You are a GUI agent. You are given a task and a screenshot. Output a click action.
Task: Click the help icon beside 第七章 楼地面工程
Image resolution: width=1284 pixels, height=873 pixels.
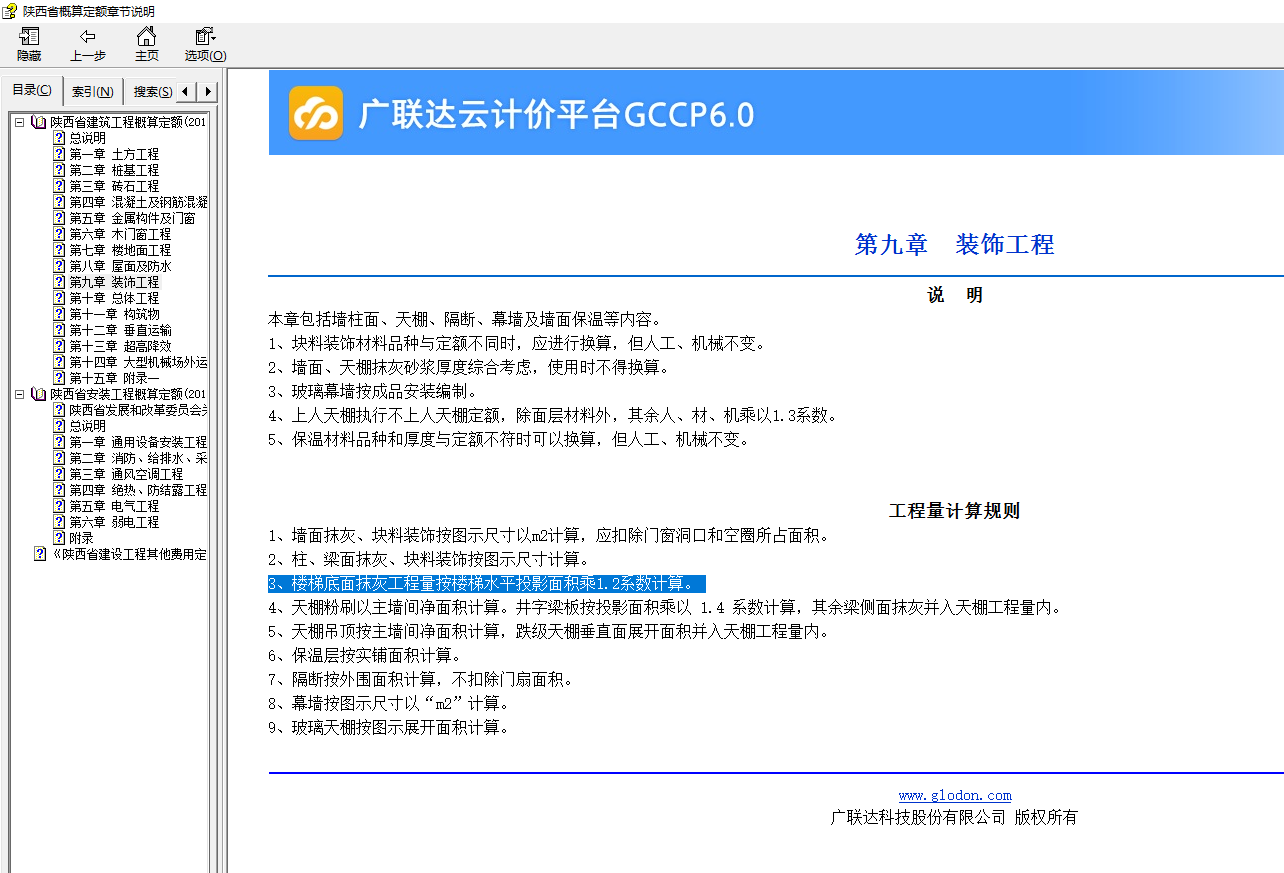coord(59,250)
